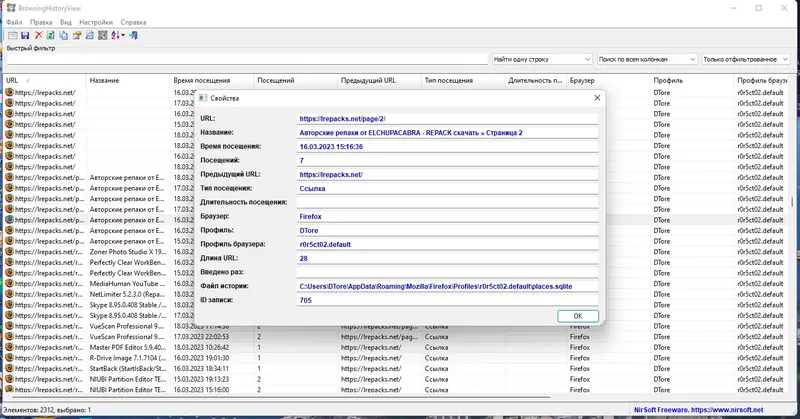The height and width of the screenshot is (419, 800).
Task: Click the quick filter text field
Action: pyautogui.click(x=246, y=59)
